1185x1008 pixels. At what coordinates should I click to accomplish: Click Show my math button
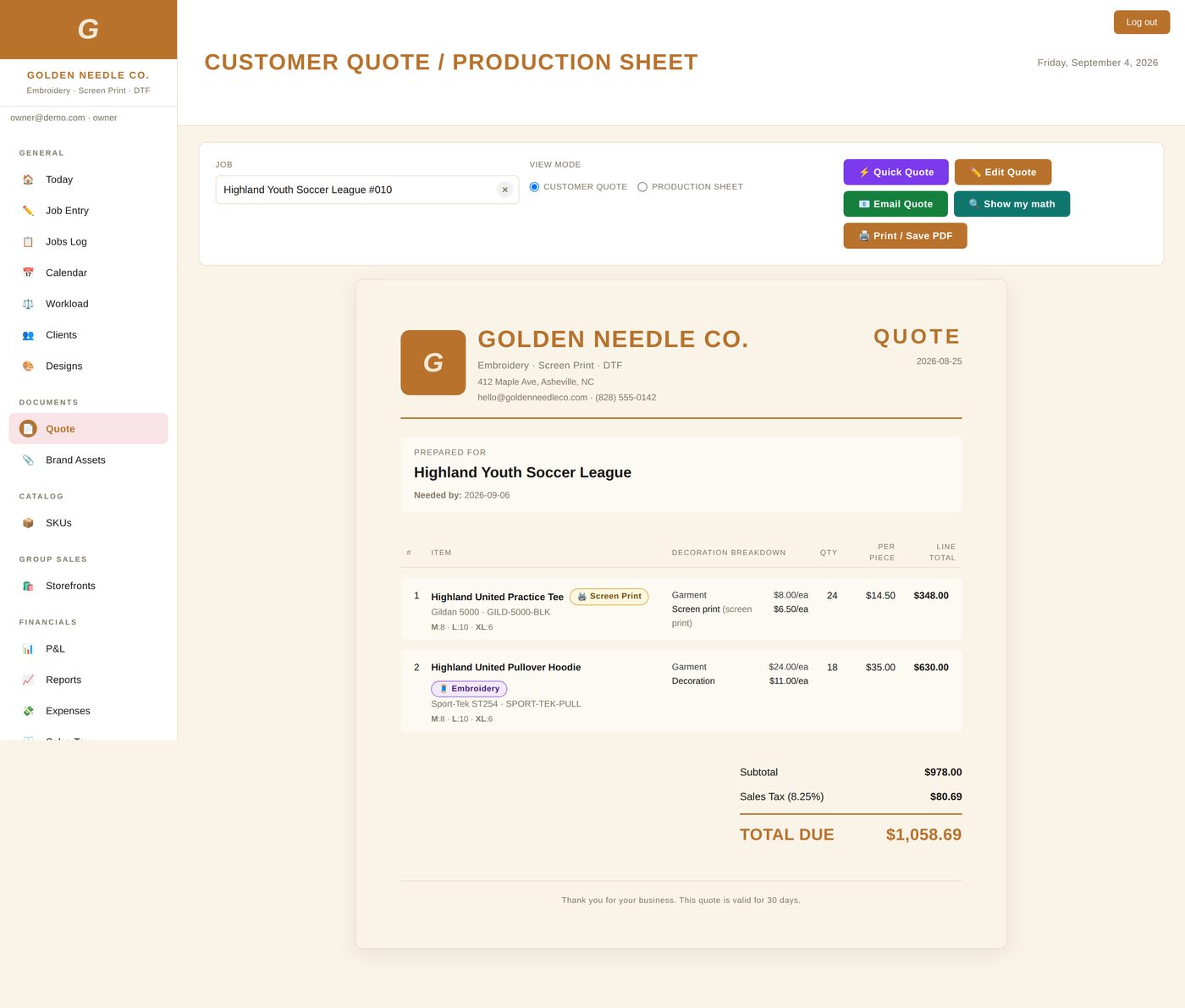click(x=1011, y=204)
